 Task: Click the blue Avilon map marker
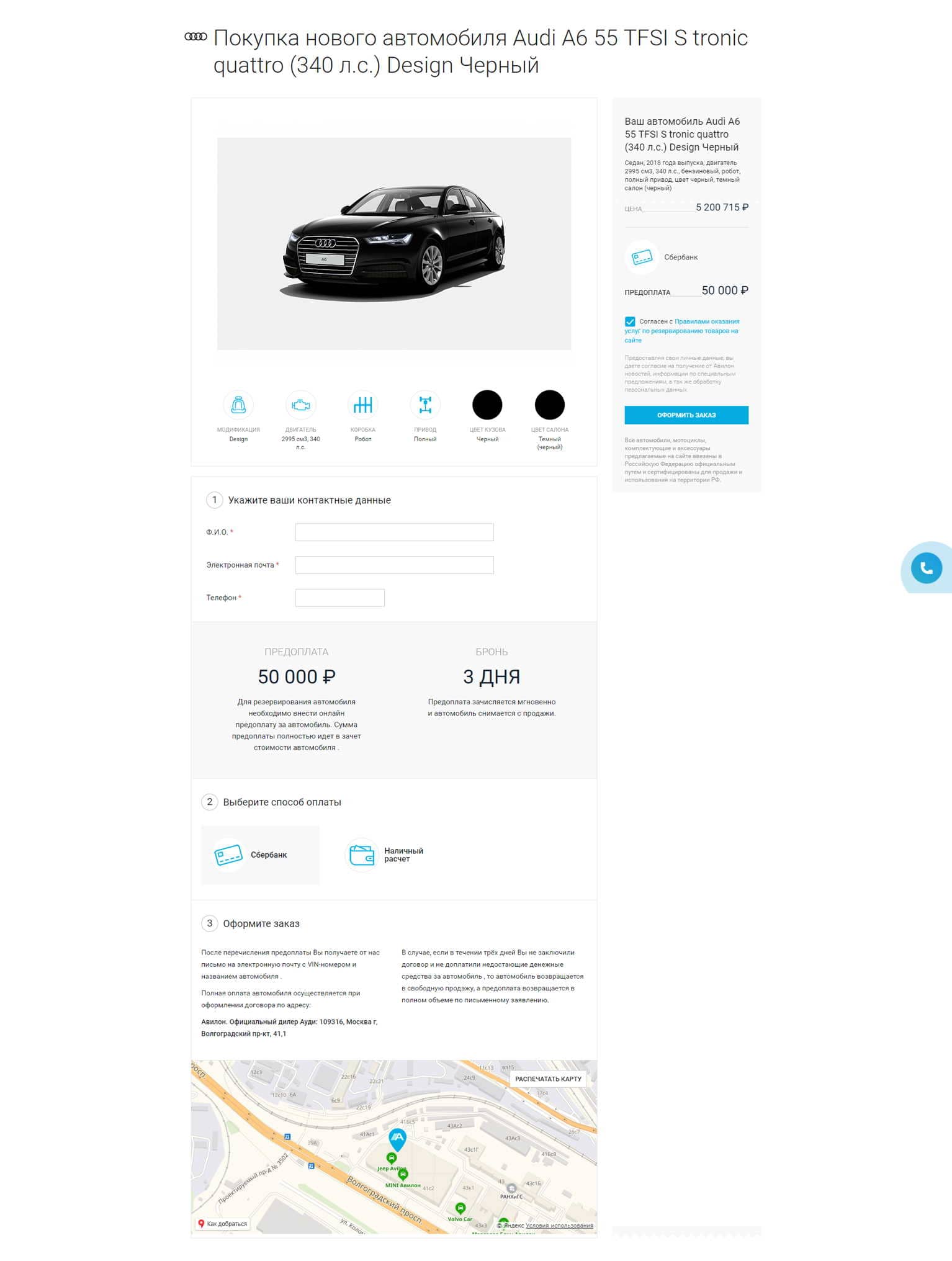pos(397,1140)
